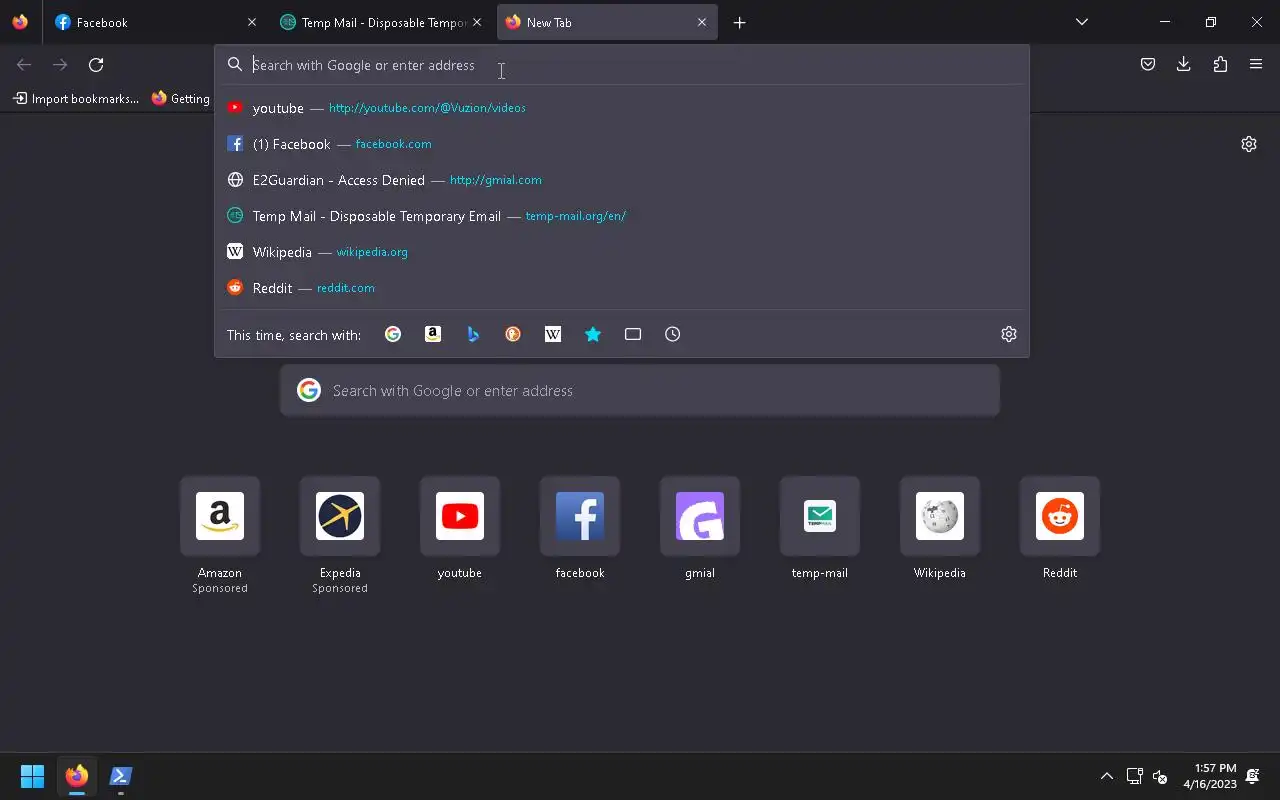Open Firefox View pinned icon
Viewport: 1280px width, 800px height.
pyautogui.click(x=20, y=22)
